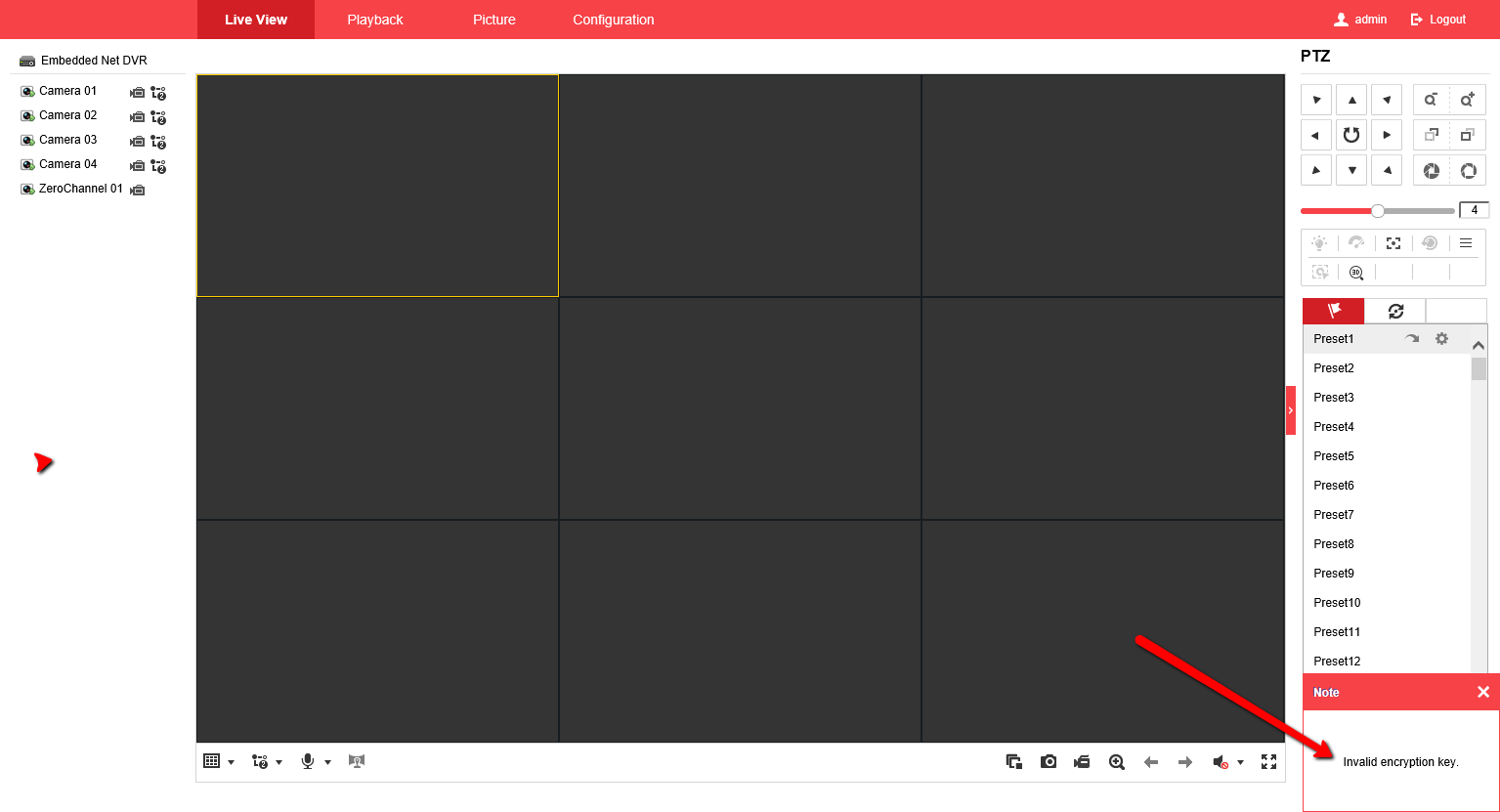This screenshot has width=1500, height=812.
Task: Close the Invalid encryption key note
Action: pyautogui.click(x=1482, y=692)
